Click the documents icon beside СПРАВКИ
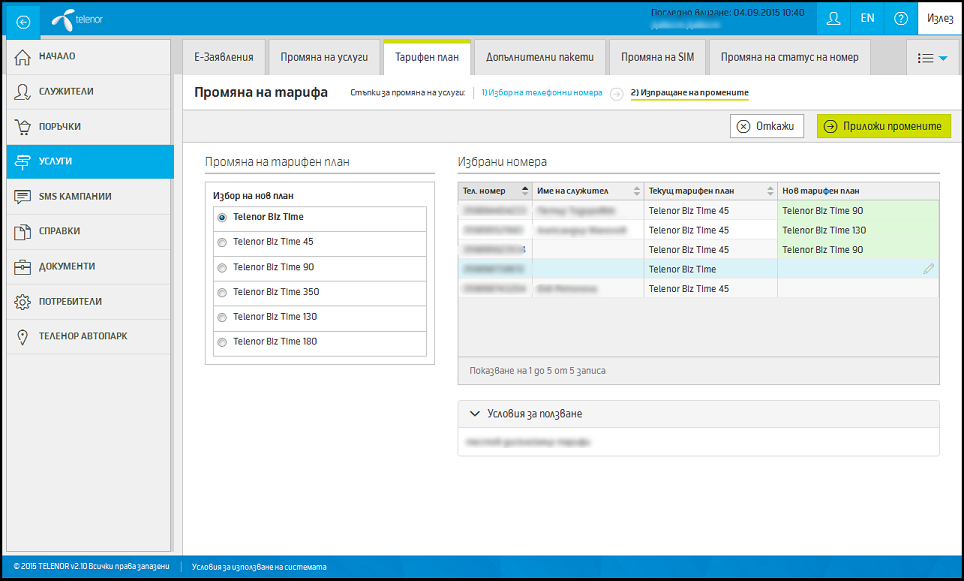The height and width of the screenshot is (581, 964). tap(22, 232)
